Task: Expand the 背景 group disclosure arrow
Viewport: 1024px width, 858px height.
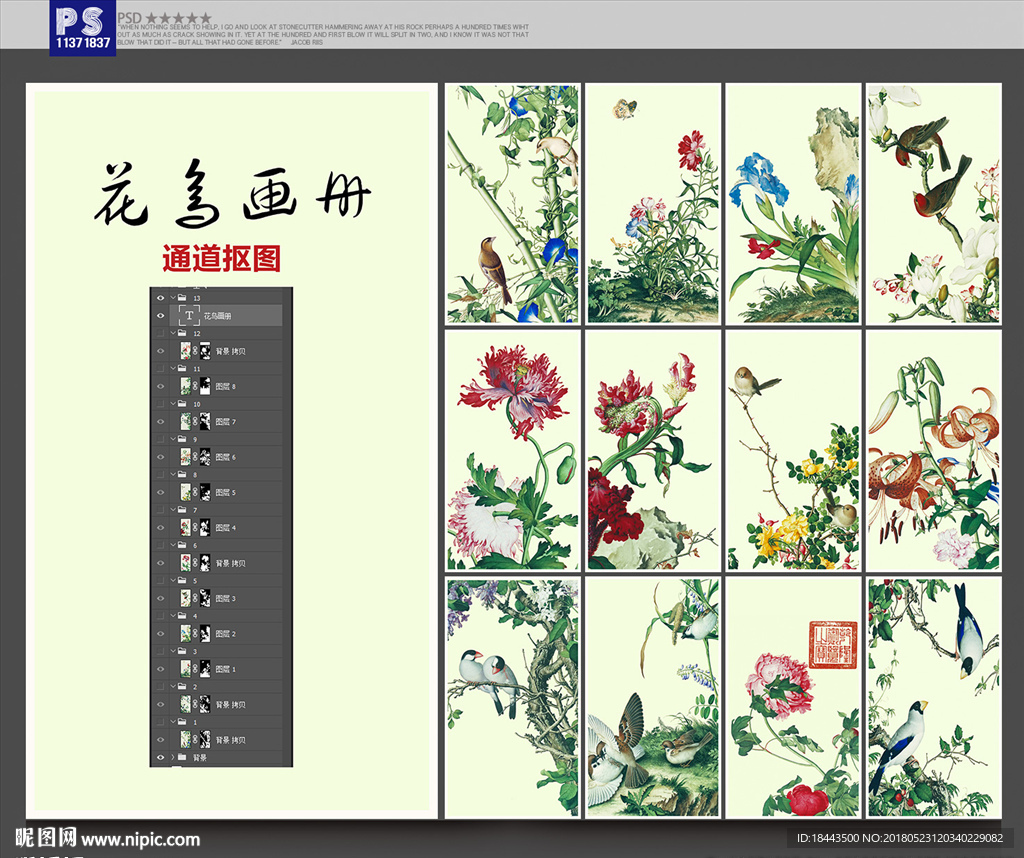Action: (172, 756)
